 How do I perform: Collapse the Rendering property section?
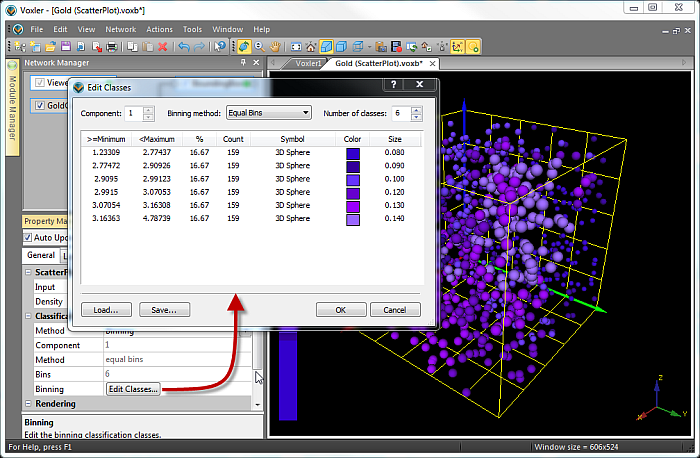28,404
